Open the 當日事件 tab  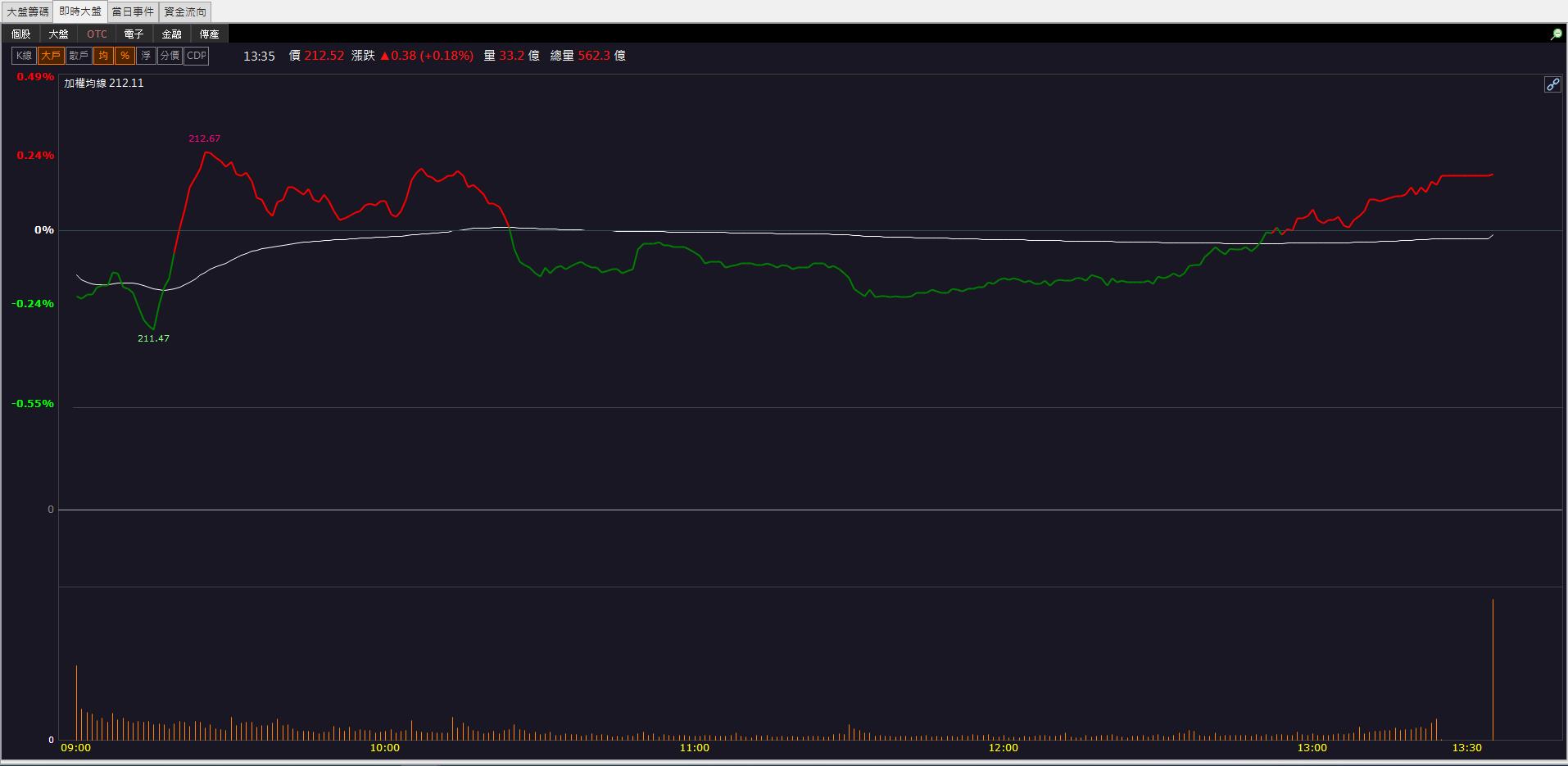(x=133, y=11)
